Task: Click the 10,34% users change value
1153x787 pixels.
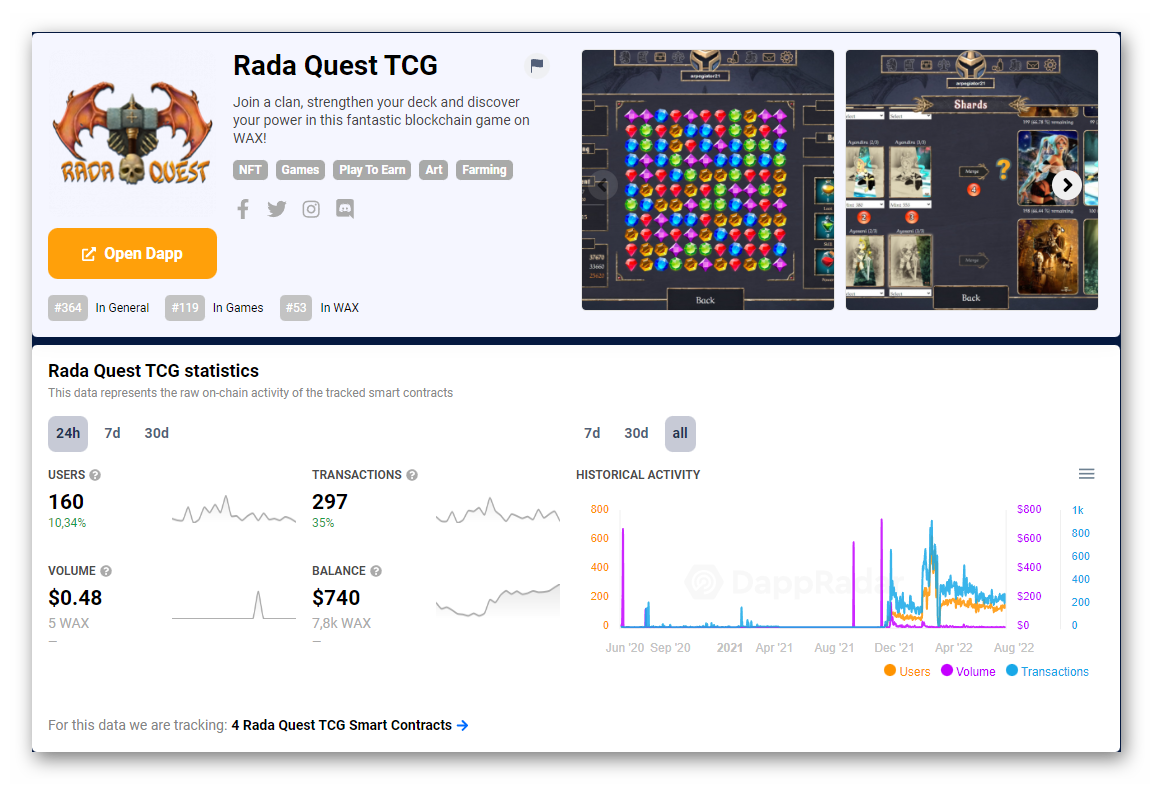Action: [x=67, y=523]
